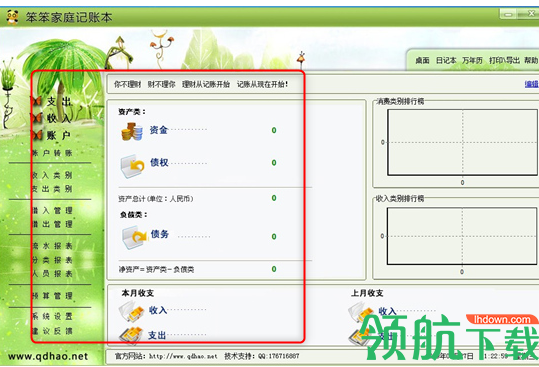
Task: Open the 万年历 calendar menu
Action: pyautogui.click(x=472, y=60)
